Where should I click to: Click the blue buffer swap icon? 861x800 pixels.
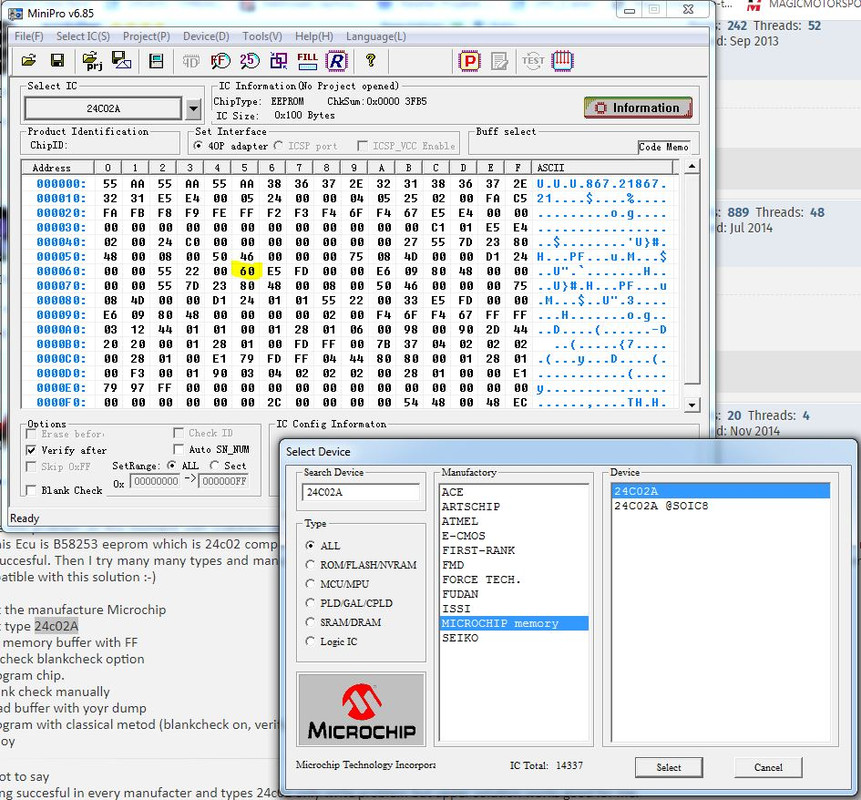pos(278,61)
